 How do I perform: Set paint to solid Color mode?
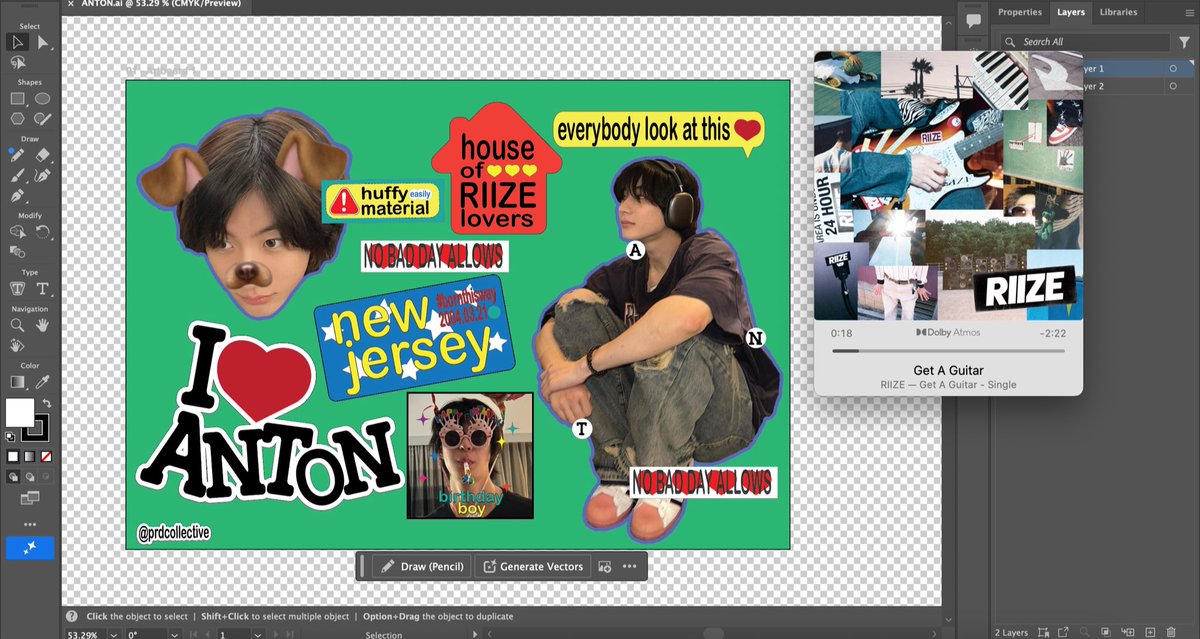coord(13,456)
